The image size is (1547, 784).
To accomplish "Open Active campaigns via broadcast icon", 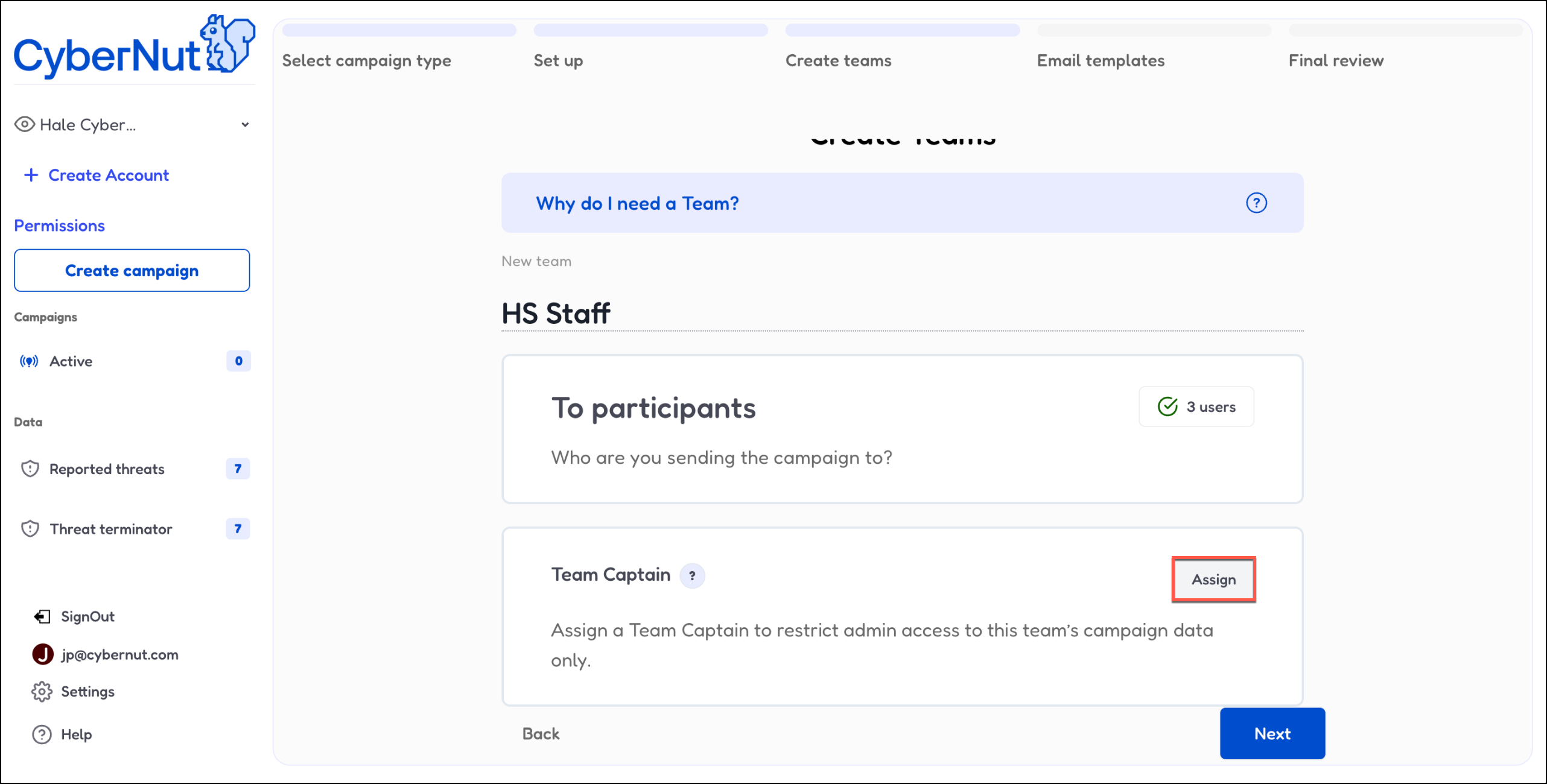I will [29, 361].
